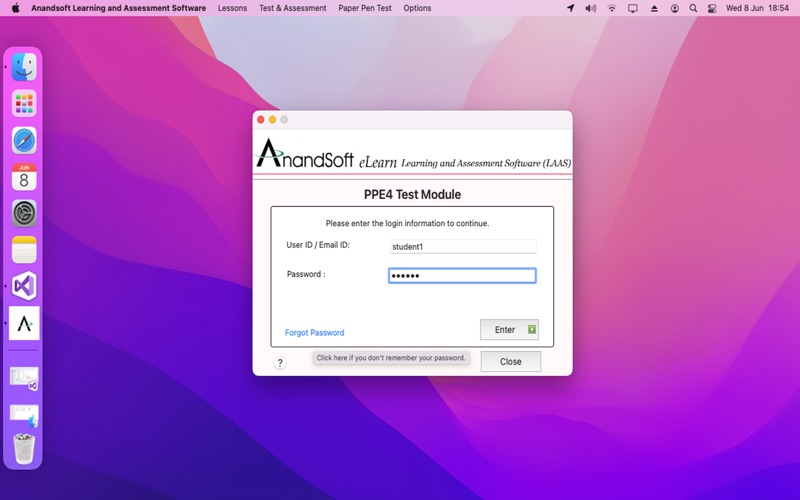Open the Notes app in dock
800x500 pixels.
tap(24, 249)
